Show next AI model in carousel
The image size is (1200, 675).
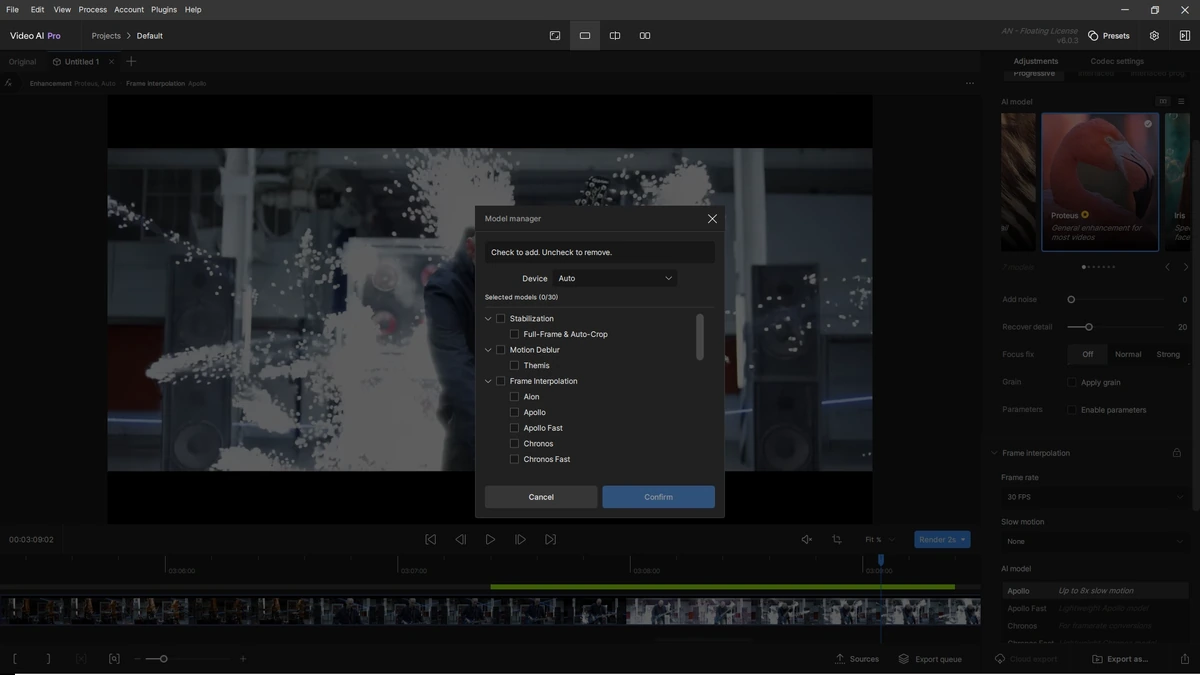1186,267
